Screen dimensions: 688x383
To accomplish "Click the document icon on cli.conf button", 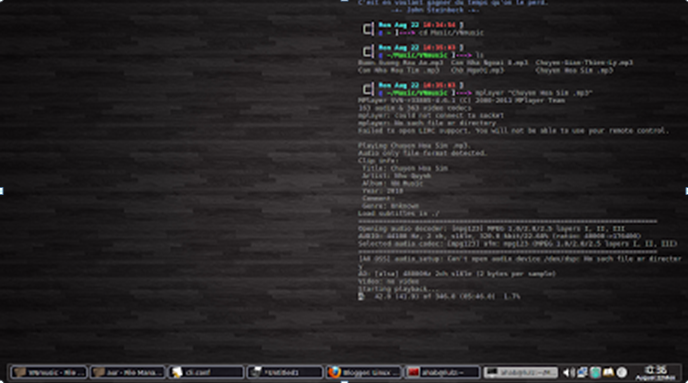I will 177,372.
